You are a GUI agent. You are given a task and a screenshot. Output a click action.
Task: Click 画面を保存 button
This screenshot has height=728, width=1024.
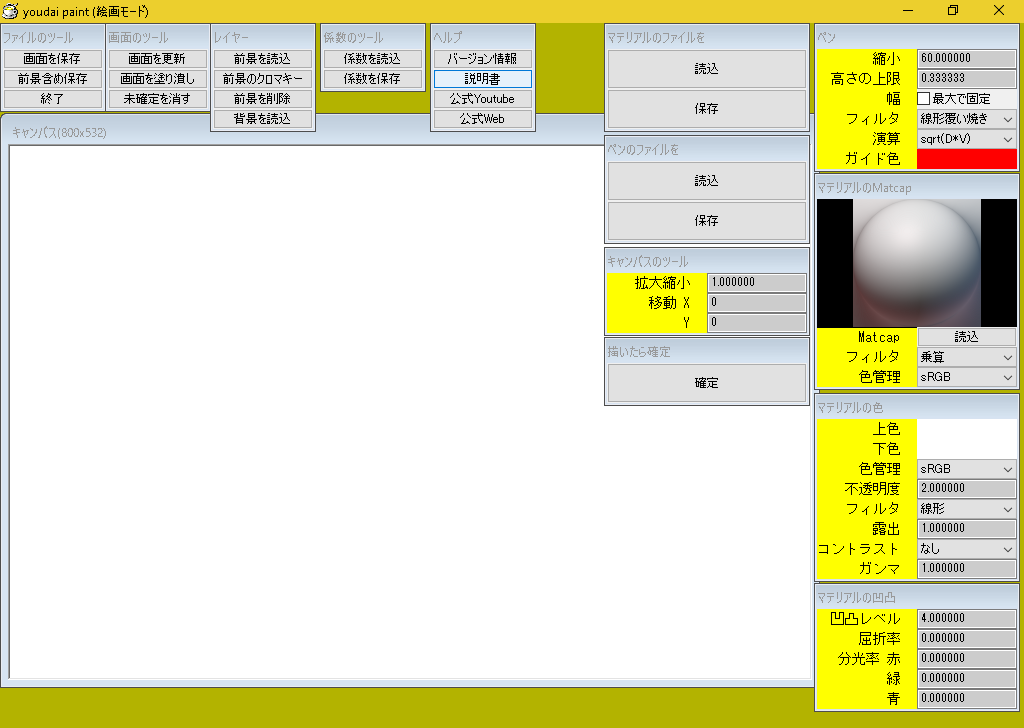point(53,59)
